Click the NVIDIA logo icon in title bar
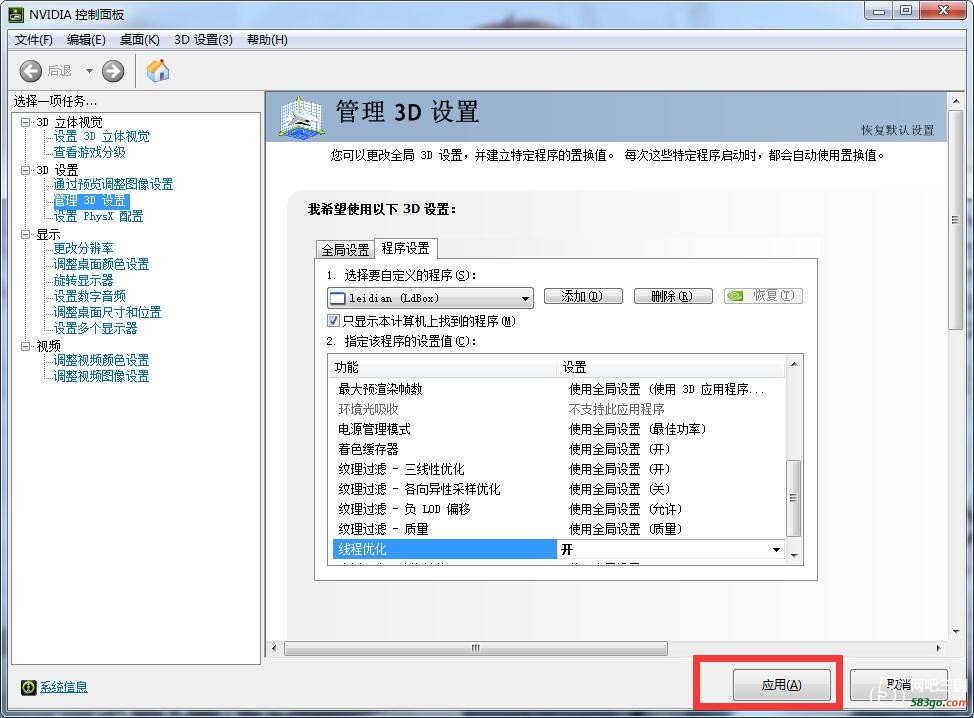Viewport: 974px width, 718px height. click(16, 14)
